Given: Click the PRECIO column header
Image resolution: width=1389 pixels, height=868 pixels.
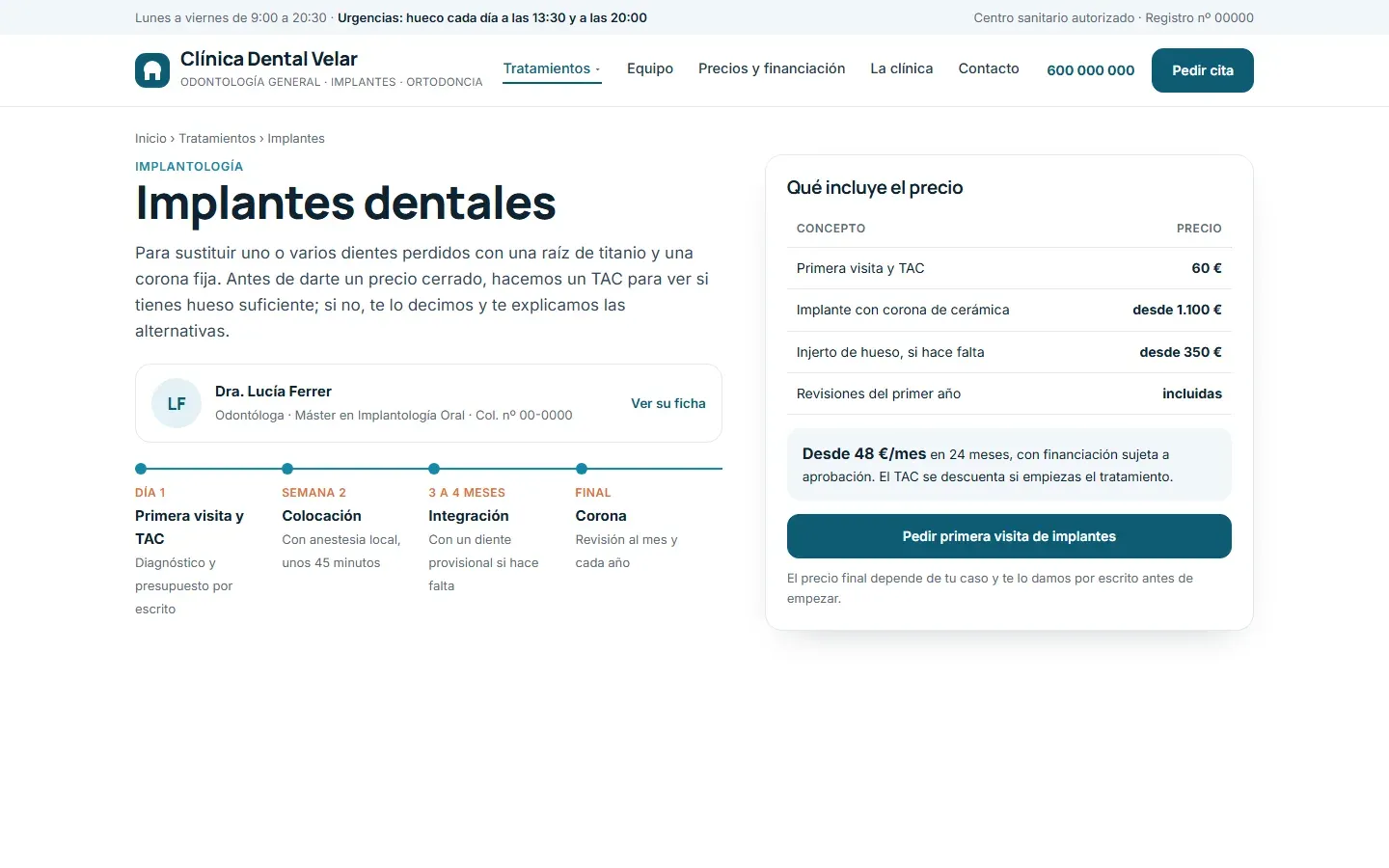Looking at the screenshot, I should click(1199, 229).
